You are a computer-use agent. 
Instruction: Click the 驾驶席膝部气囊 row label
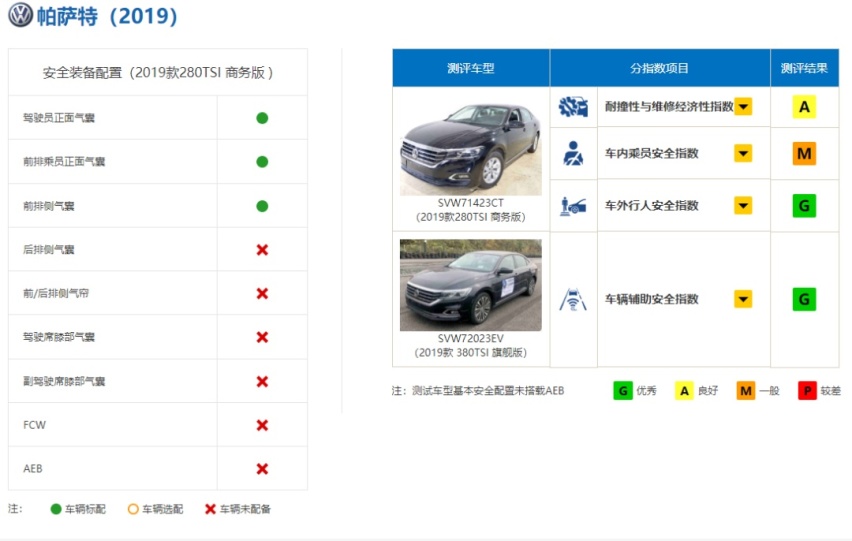[59, 337]
